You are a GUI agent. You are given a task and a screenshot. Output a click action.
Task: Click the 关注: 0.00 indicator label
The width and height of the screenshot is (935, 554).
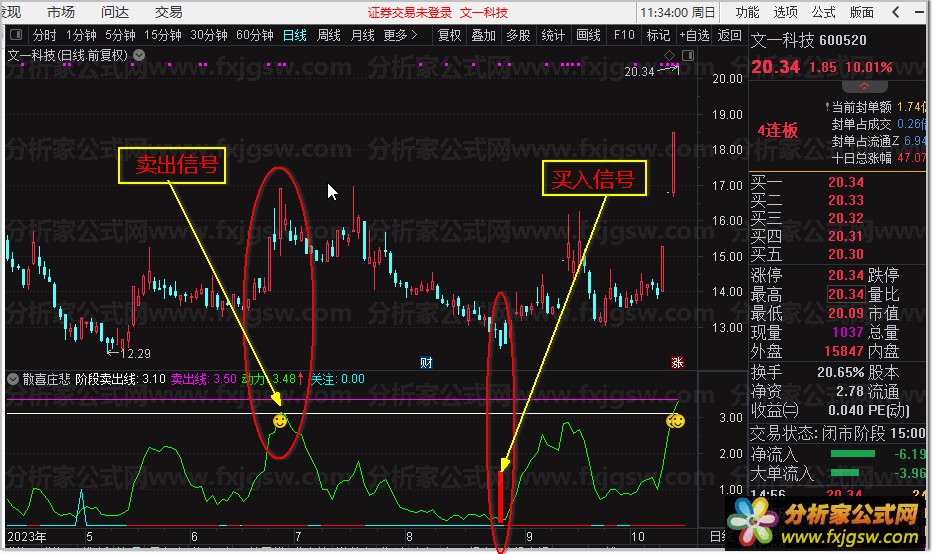338,379
